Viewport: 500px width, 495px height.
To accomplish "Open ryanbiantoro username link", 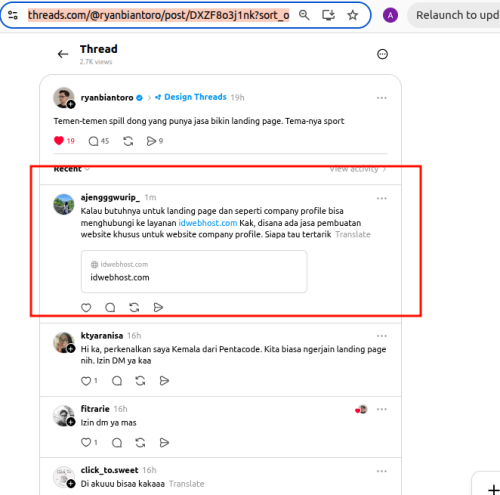I will pos(107,98).
